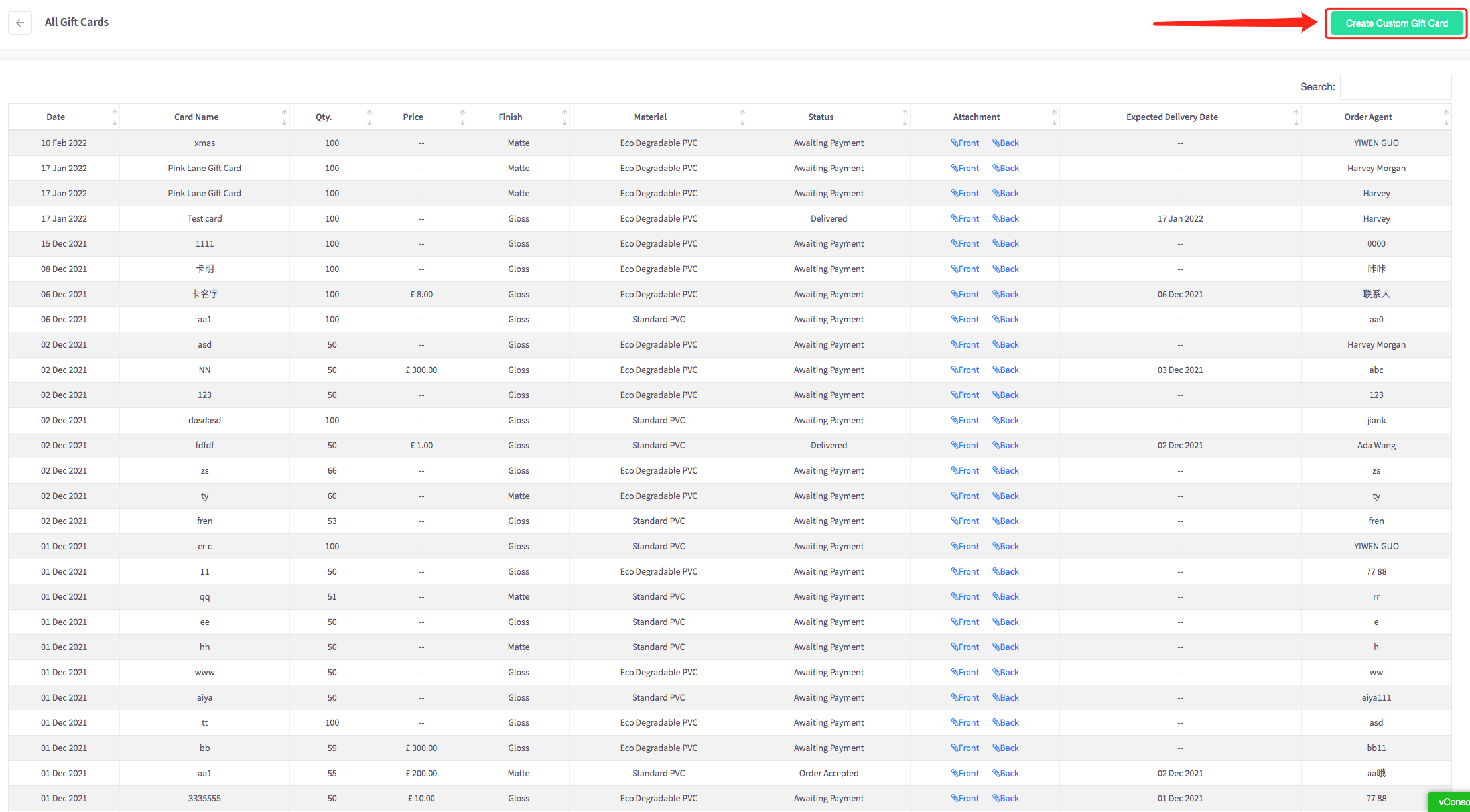Click the 03 Dec 2021 delivery date

[1180, 370]
